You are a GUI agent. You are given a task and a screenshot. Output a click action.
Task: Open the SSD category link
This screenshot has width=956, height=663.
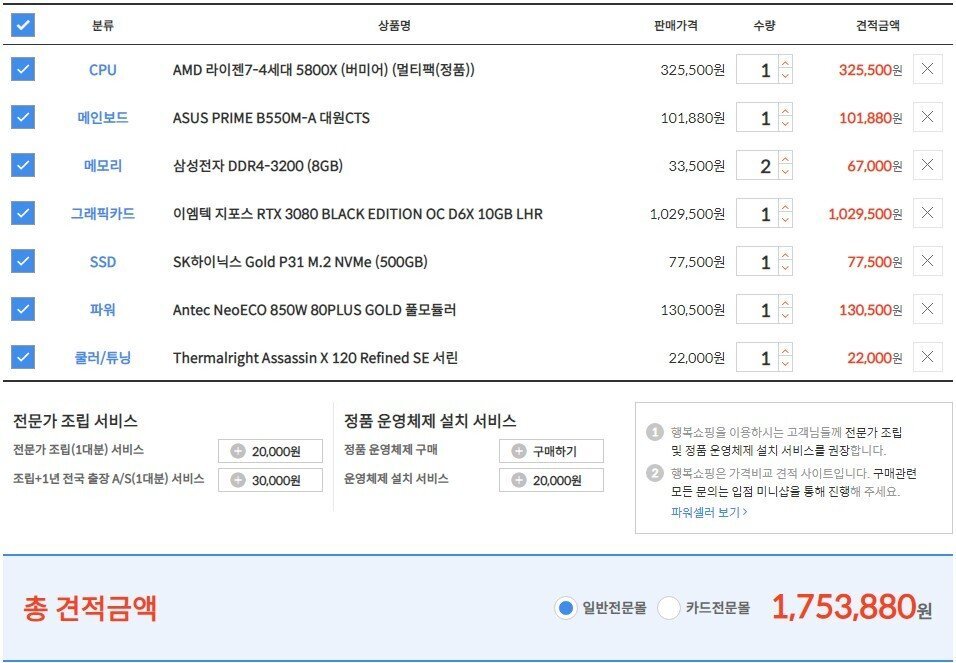pyautogui.click(x=102, y=262)
